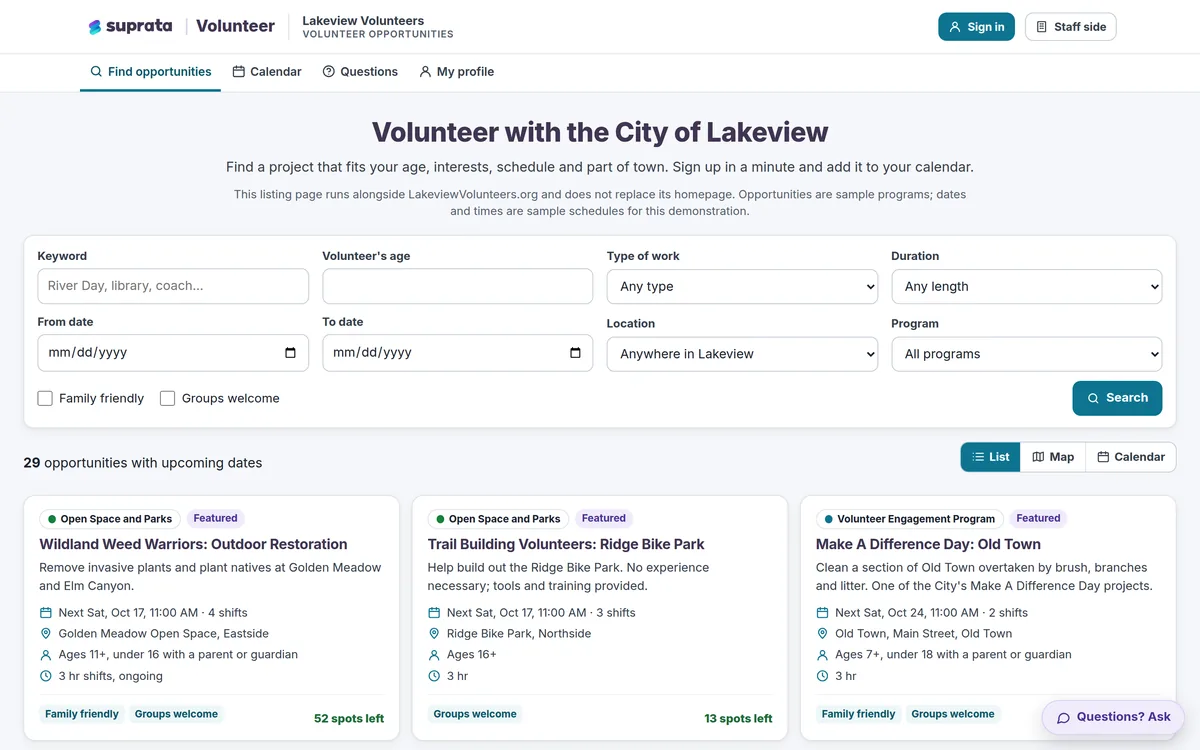This screenshot has width=1200, height=750.
Task: Click location pin icon beside Golden Meadow Open Space
Action: pyautogui.click(x=46, y=634)
